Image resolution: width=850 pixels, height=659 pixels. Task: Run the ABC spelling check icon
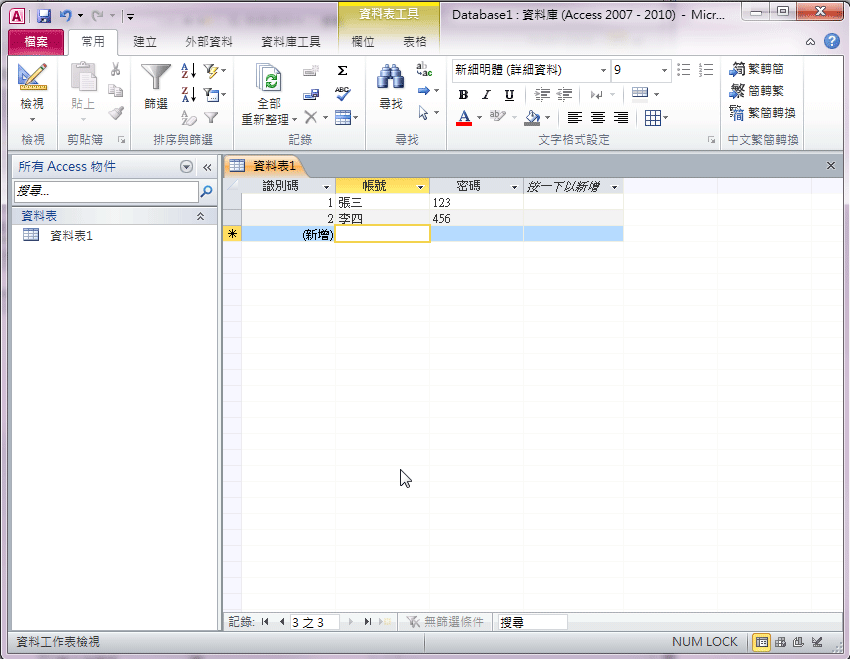point(342,95)
